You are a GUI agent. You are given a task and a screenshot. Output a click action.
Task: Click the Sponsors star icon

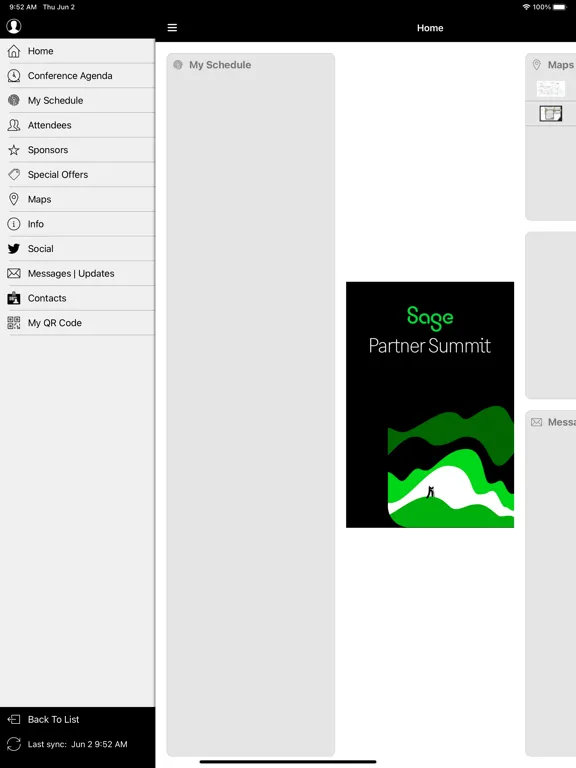coord(14,150)
